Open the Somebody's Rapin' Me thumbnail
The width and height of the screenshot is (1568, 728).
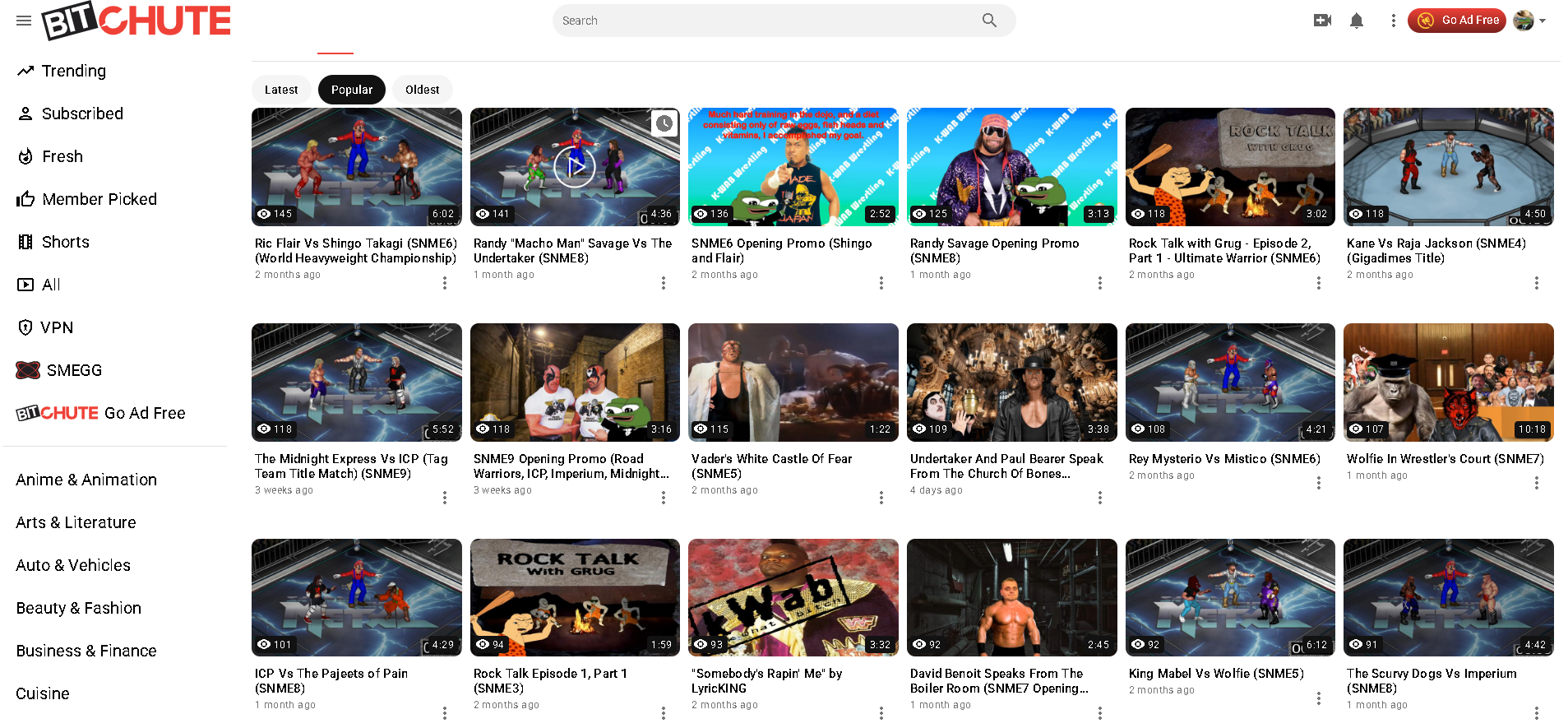pyautogui.click(x=793, y=598)
